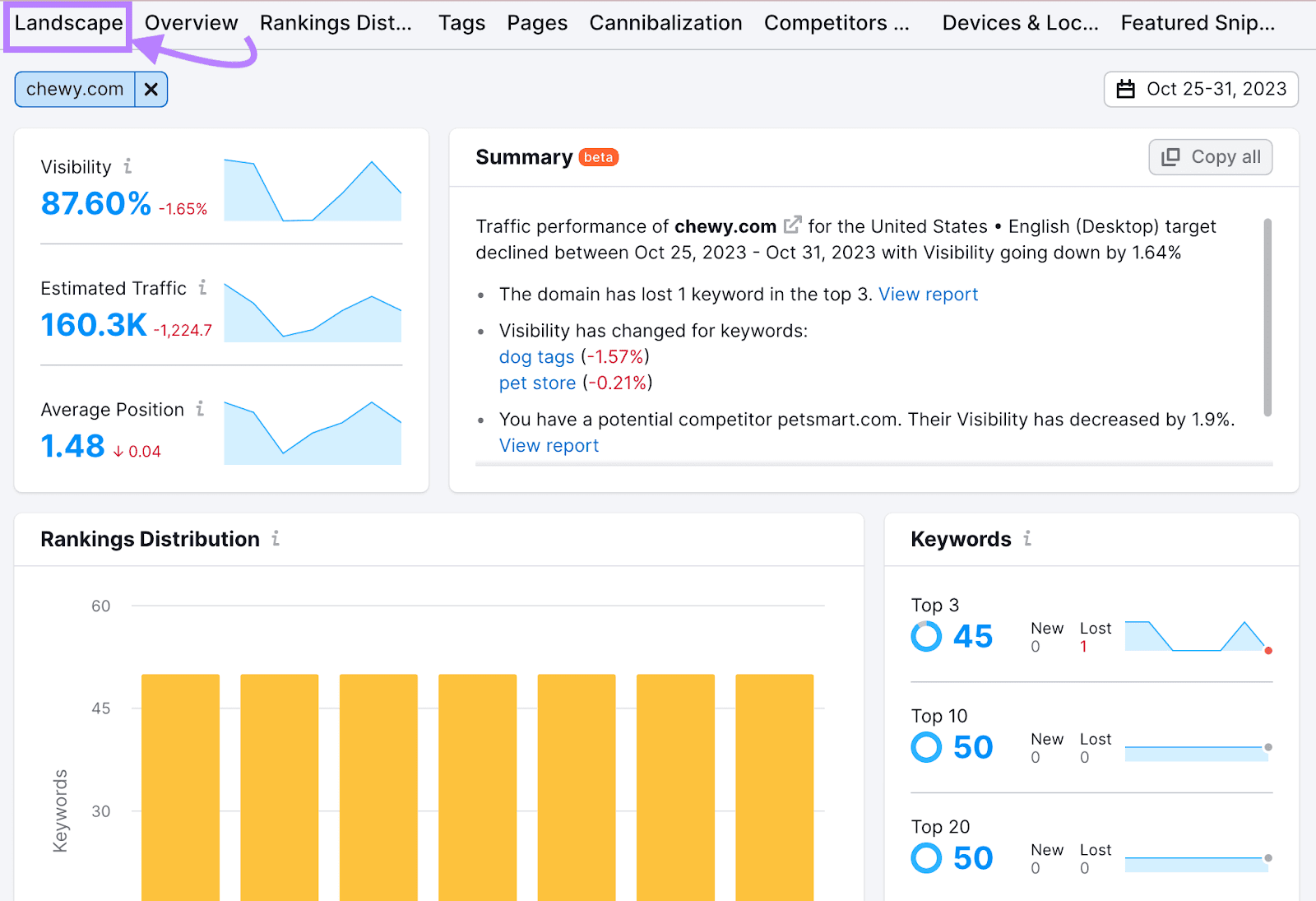Click the 87.60% visibility value
The width and height of the screenshot is (1316, 901).
[96, 203]
